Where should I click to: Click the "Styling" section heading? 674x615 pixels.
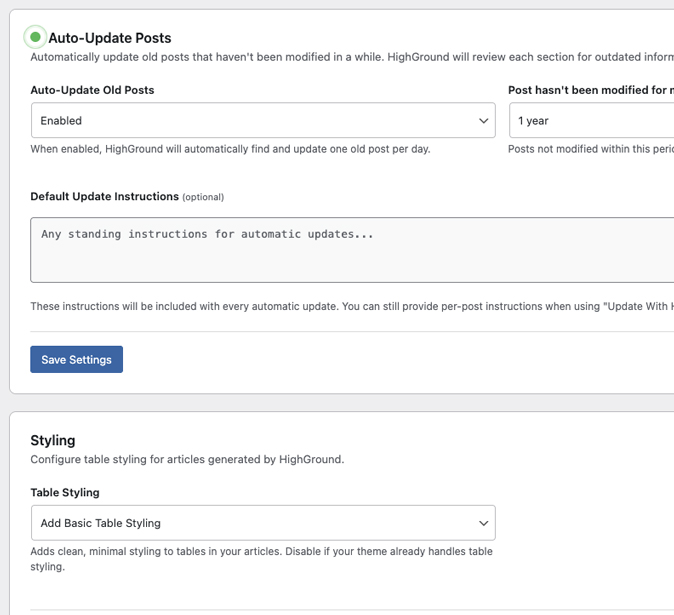point(53,440)
